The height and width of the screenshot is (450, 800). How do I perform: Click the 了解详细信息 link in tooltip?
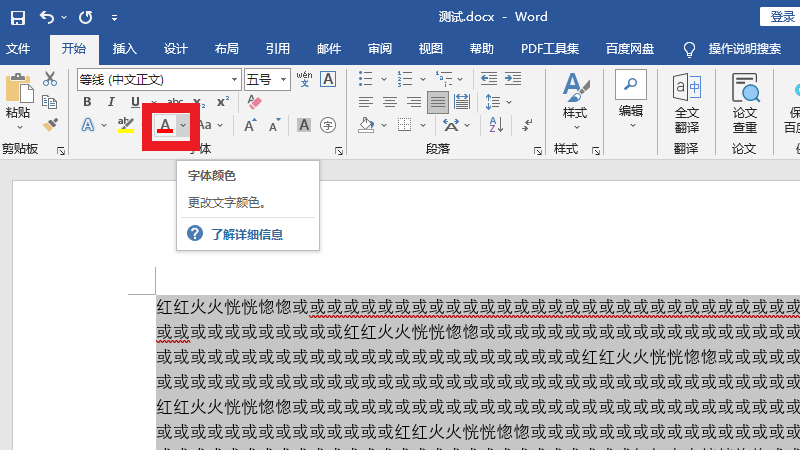246,234
